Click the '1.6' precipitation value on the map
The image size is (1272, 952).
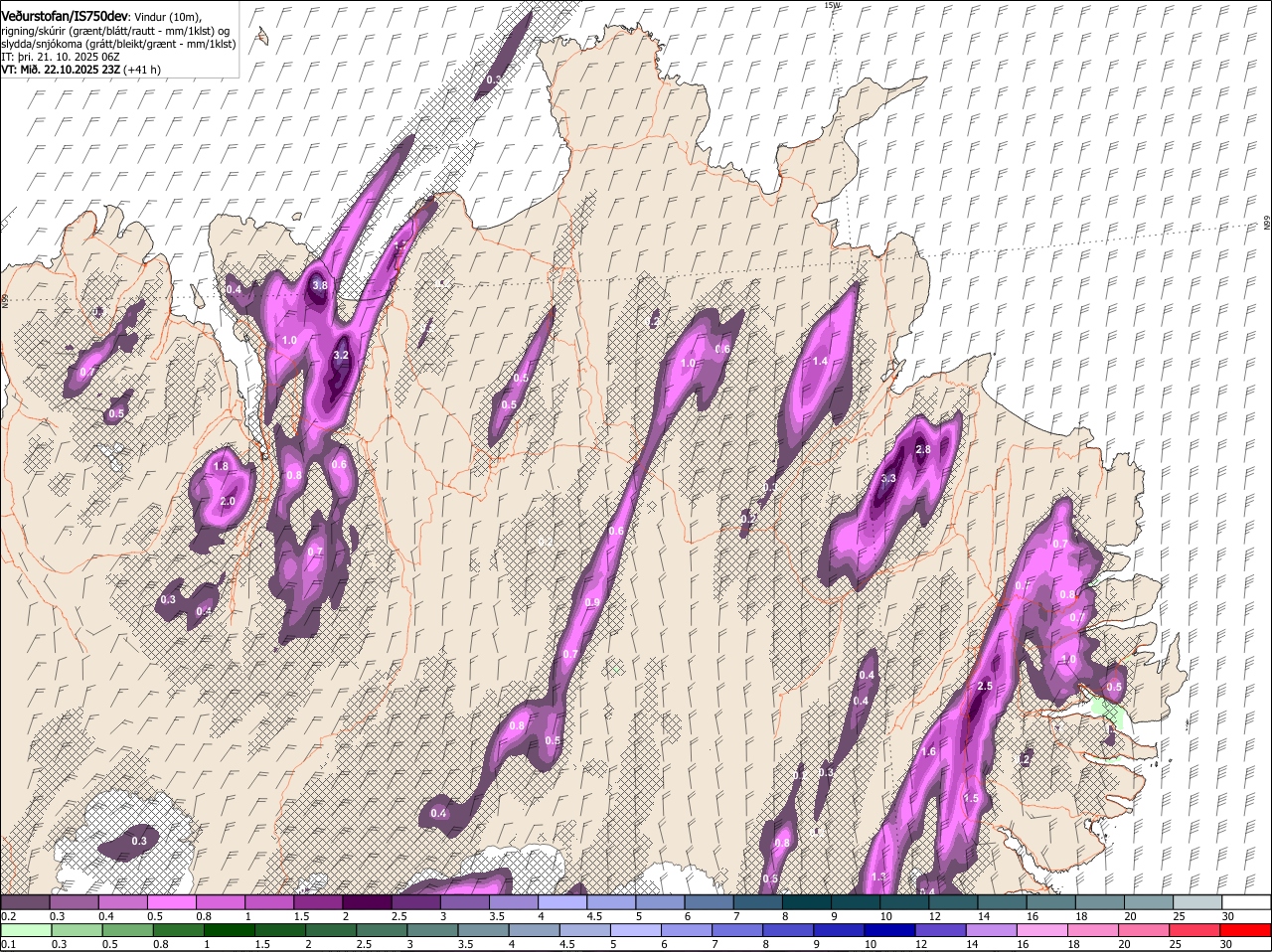click(928, 752)
